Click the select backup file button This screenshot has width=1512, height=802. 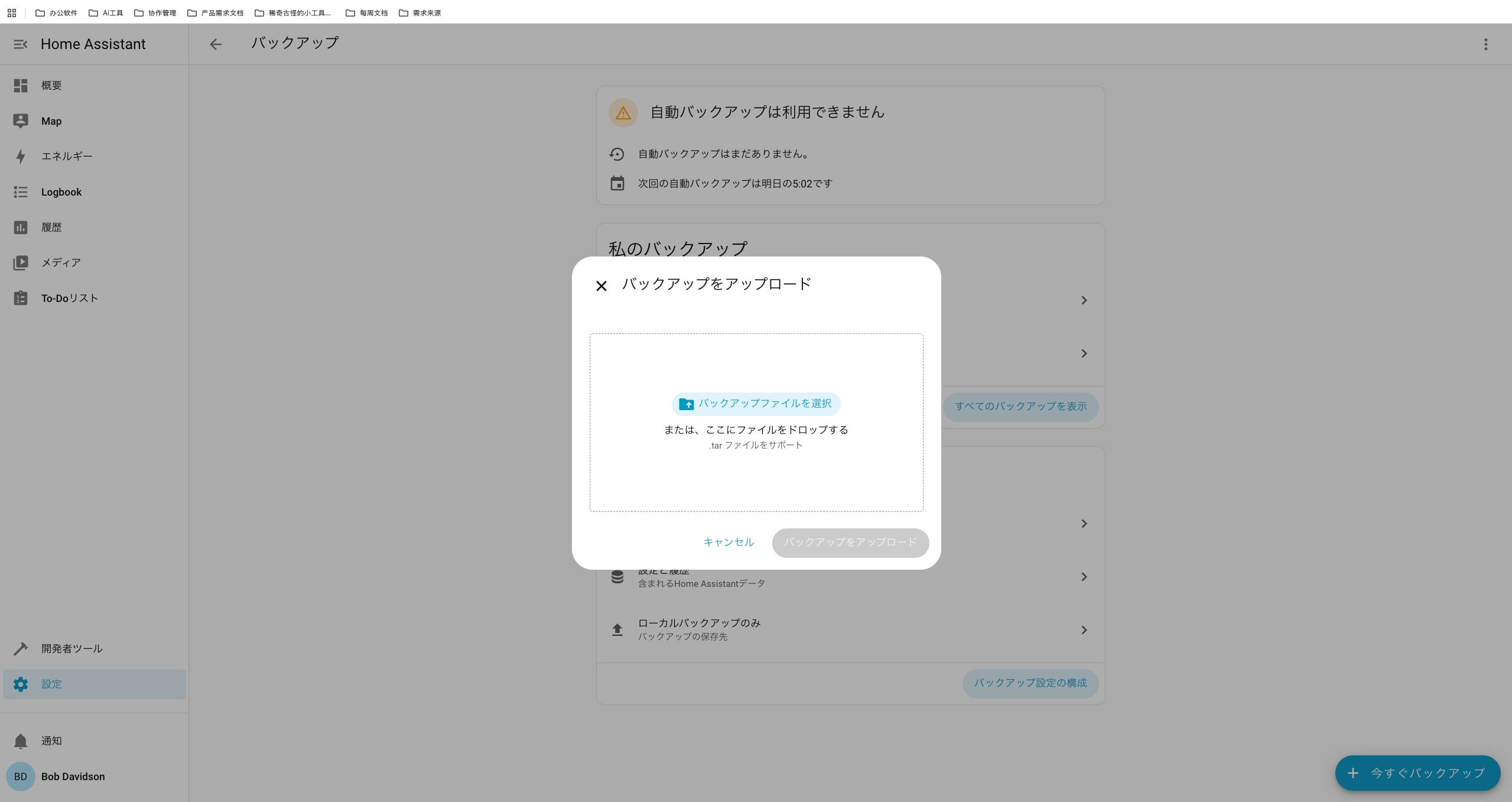click(x=756, y=404)
